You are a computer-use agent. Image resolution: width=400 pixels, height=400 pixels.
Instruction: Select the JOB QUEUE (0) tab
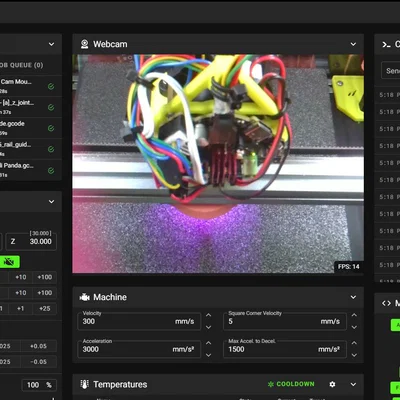pos(21,65)
